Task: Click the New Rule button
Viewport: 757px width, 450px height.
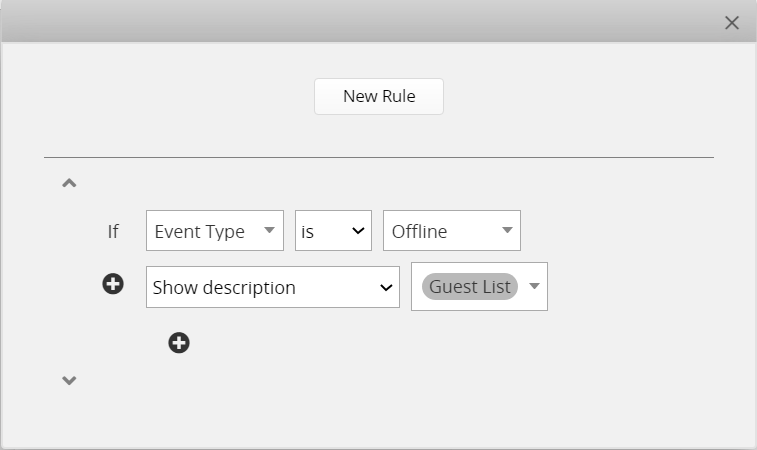Action: click(379, 97)
